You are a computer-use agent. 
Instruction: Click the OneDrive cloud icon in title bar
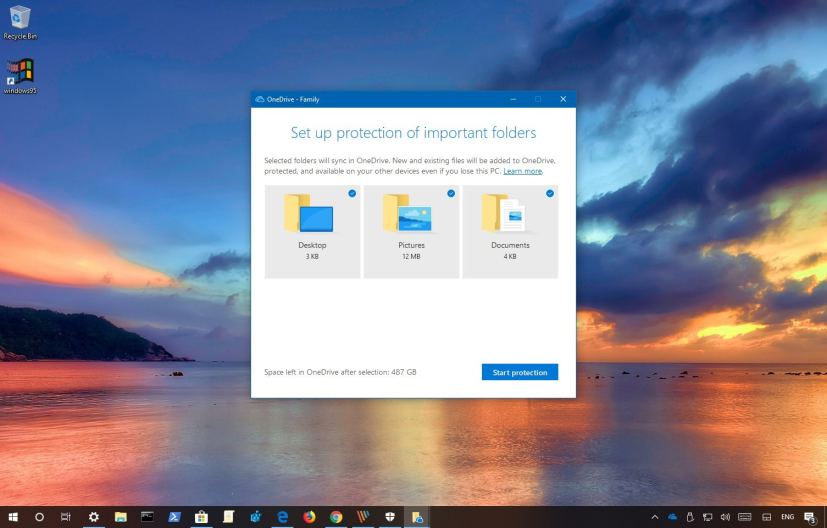pos(259,99)
